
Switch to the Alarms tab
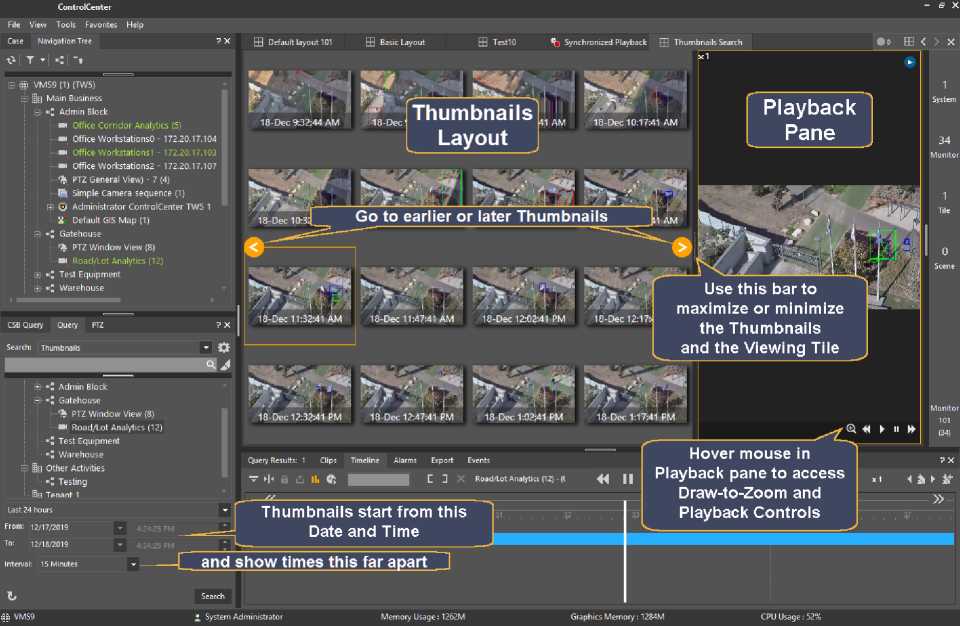pos(405,460)
